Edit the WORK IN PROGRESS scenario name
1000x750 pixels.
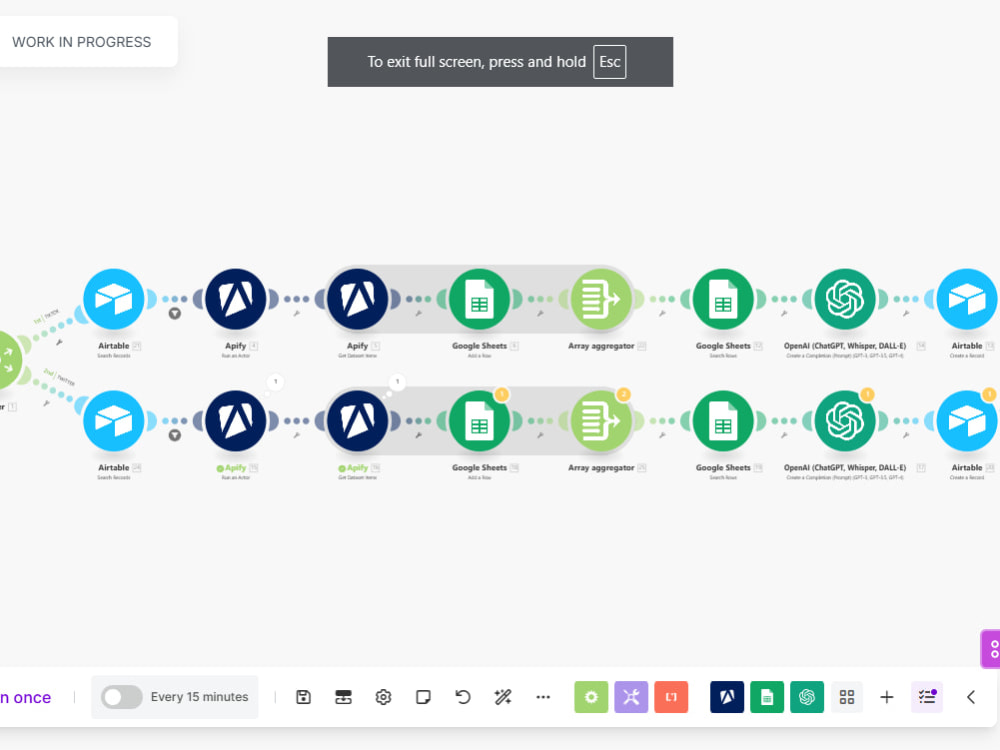(82, 42)
